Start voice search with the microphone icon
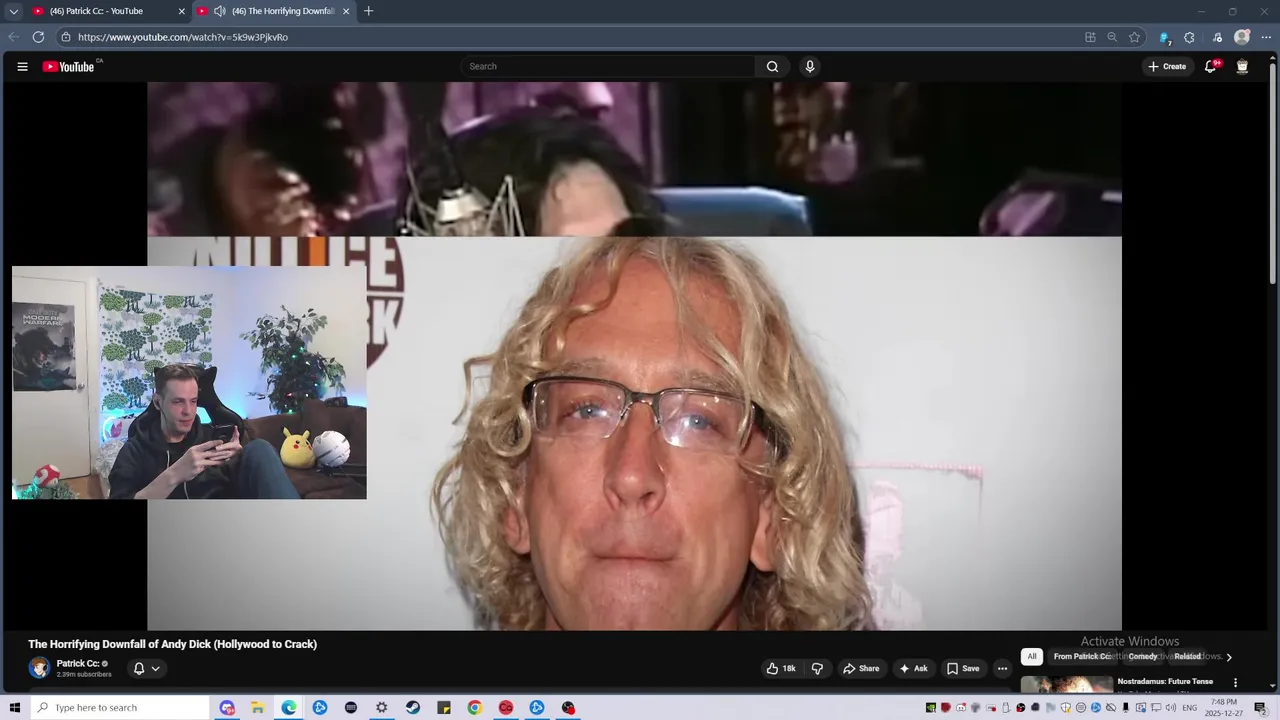The height and width of the screenshot is (720, 1280). [810, 67]
